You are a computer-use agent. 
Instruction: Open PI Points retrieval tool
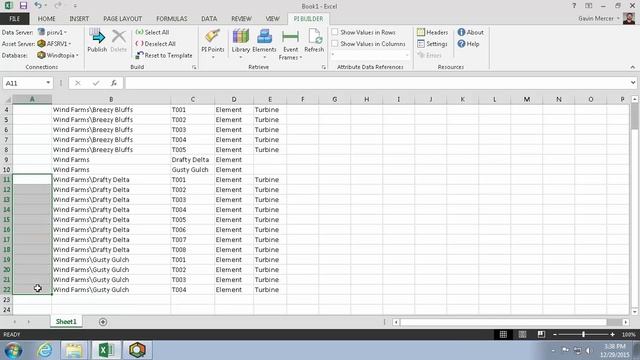(213, 44)
